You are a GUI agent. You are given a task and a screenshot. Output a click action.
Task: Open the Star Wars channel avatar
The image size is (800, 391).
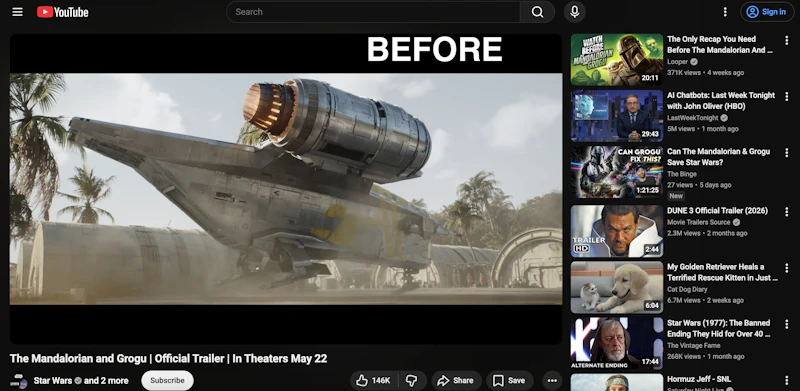click(19, 381)
